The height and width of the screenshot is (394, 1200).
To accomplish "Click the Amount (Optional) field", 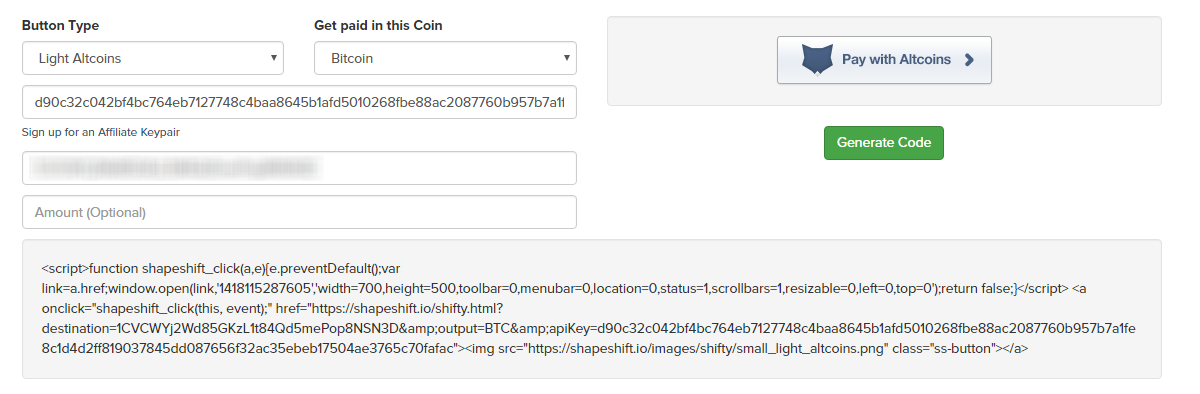I will point(299,212).
